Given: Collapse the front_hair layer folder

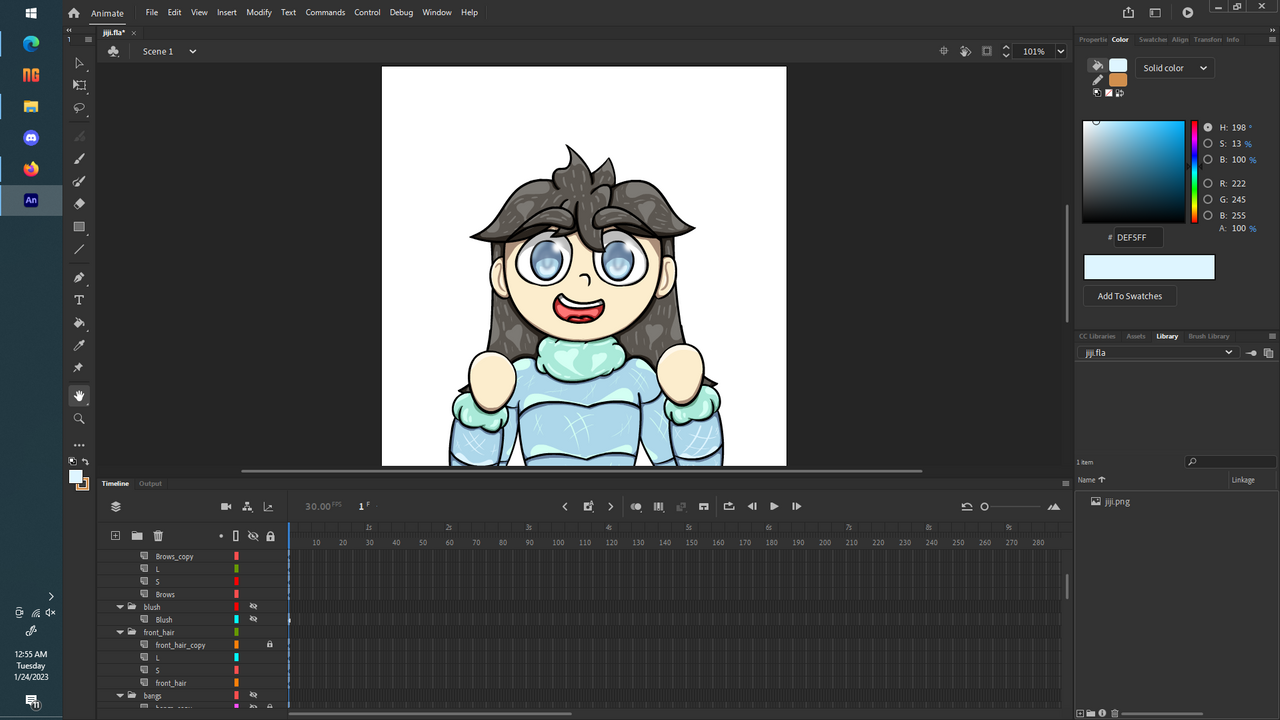Looking at the screenshot, I should coord(120,632).
